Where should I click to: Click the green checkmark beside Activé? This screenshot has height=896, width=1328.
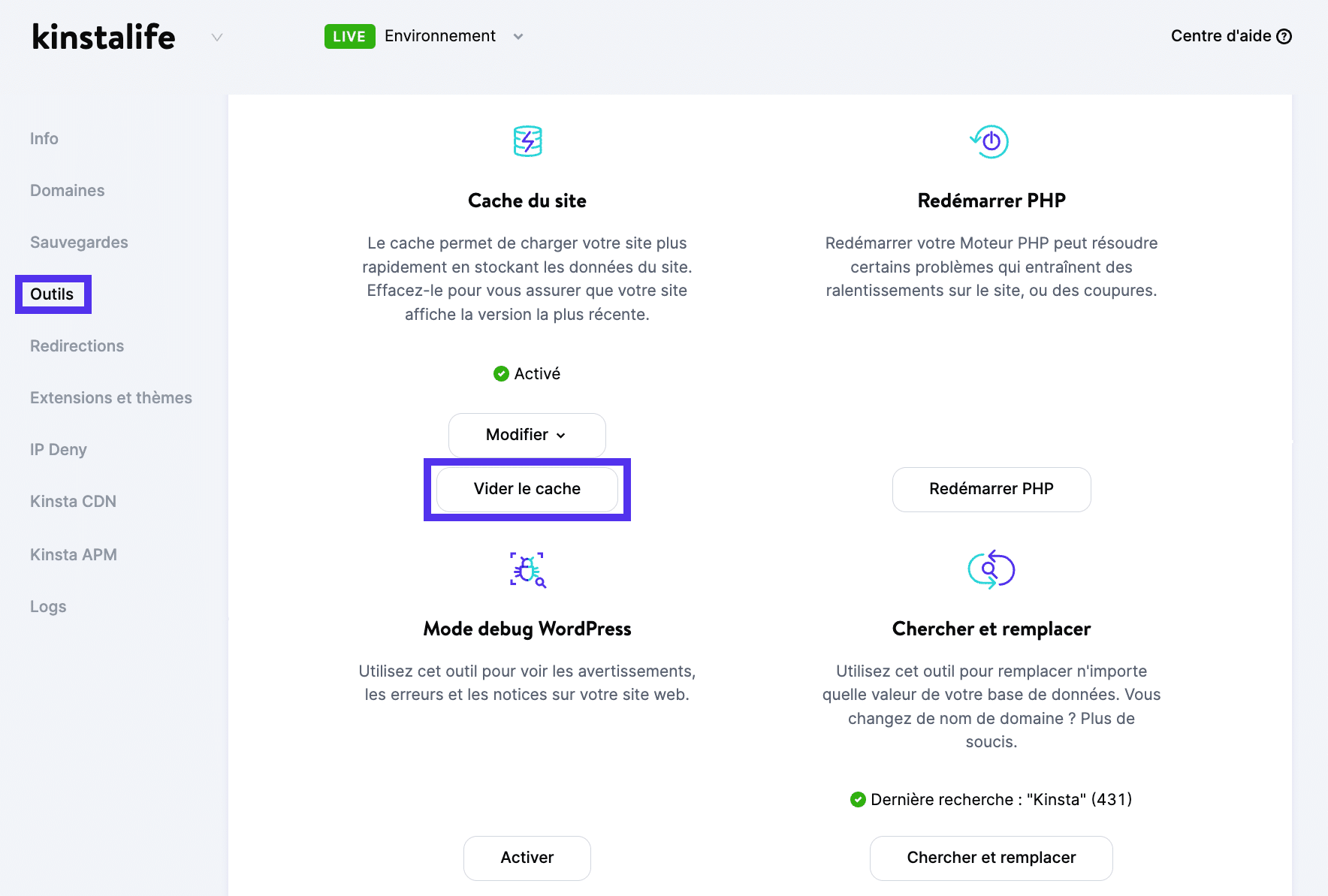click(500, 373)
